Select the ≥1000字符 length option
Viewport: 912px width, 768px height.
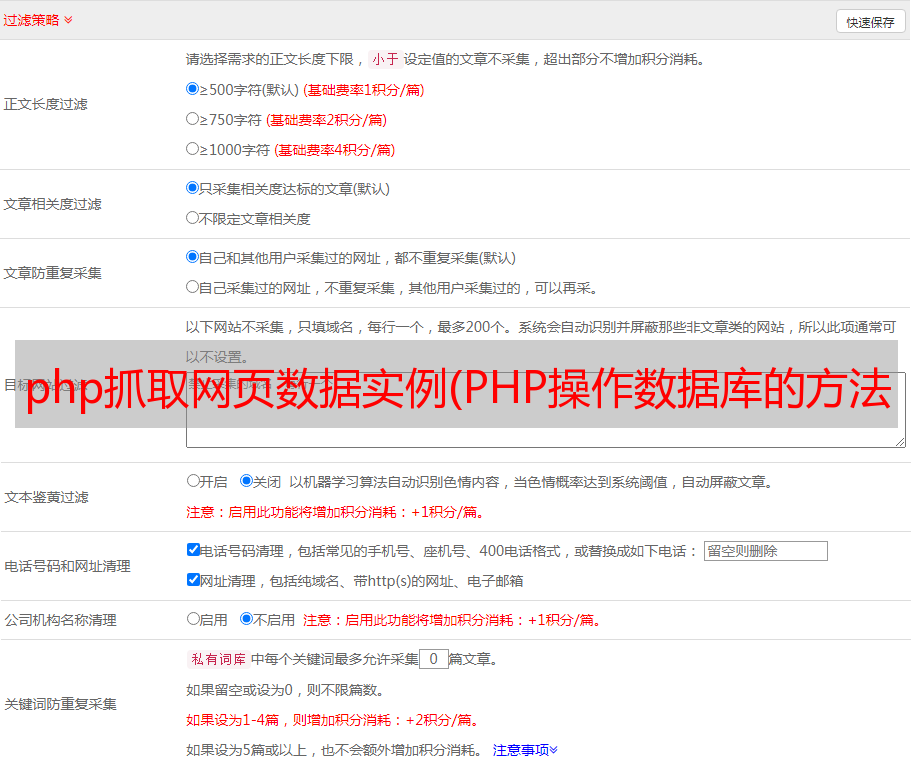click(193, 149)
